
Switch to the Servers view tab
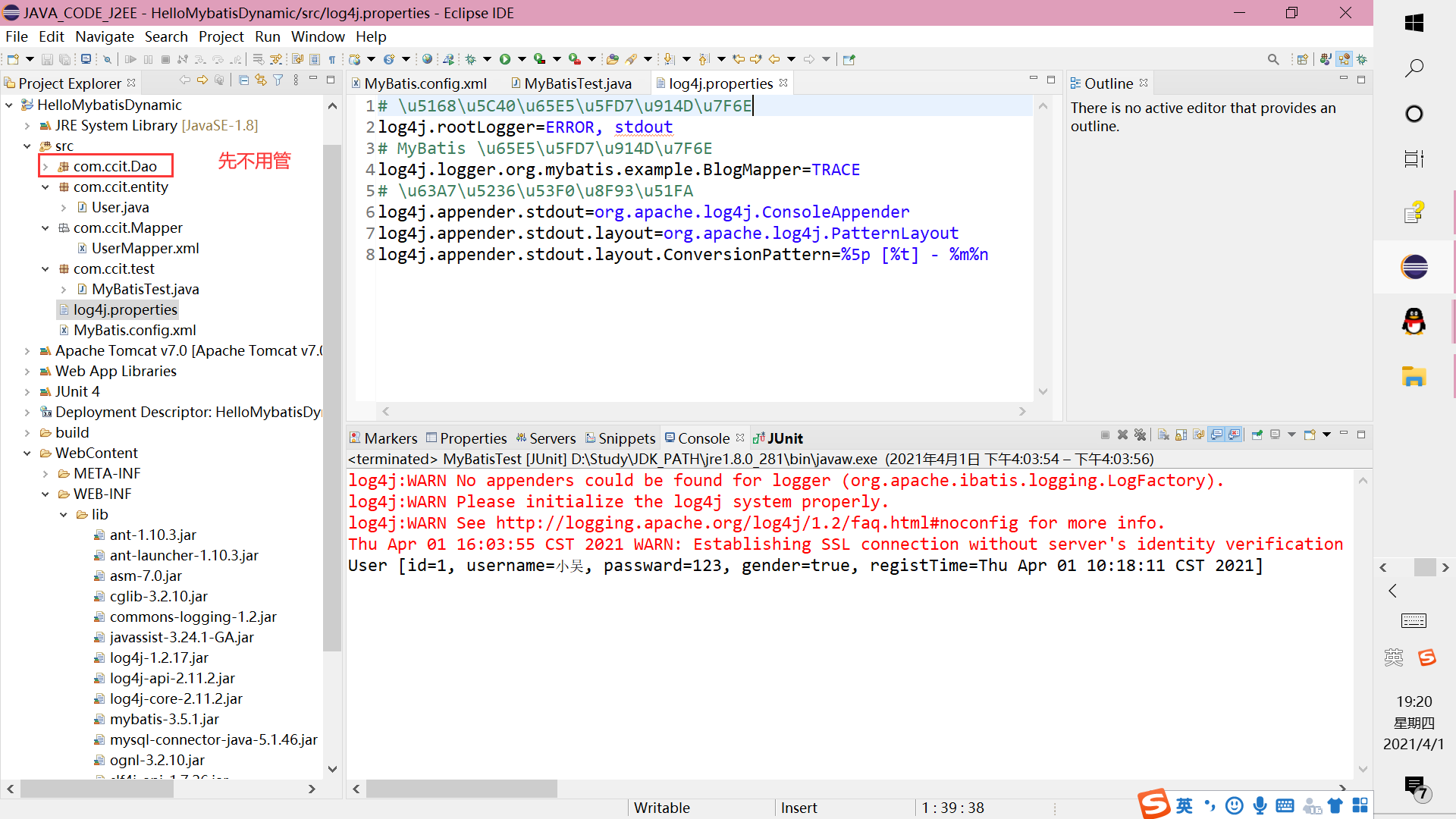[x=552, y=438]
